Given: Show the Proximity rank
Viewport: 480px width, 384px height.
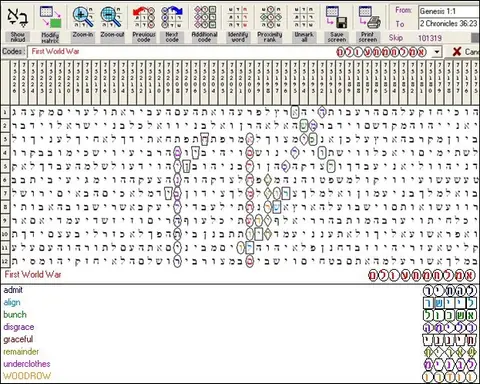Looking at the screenshot, I should tap(270, 17).
